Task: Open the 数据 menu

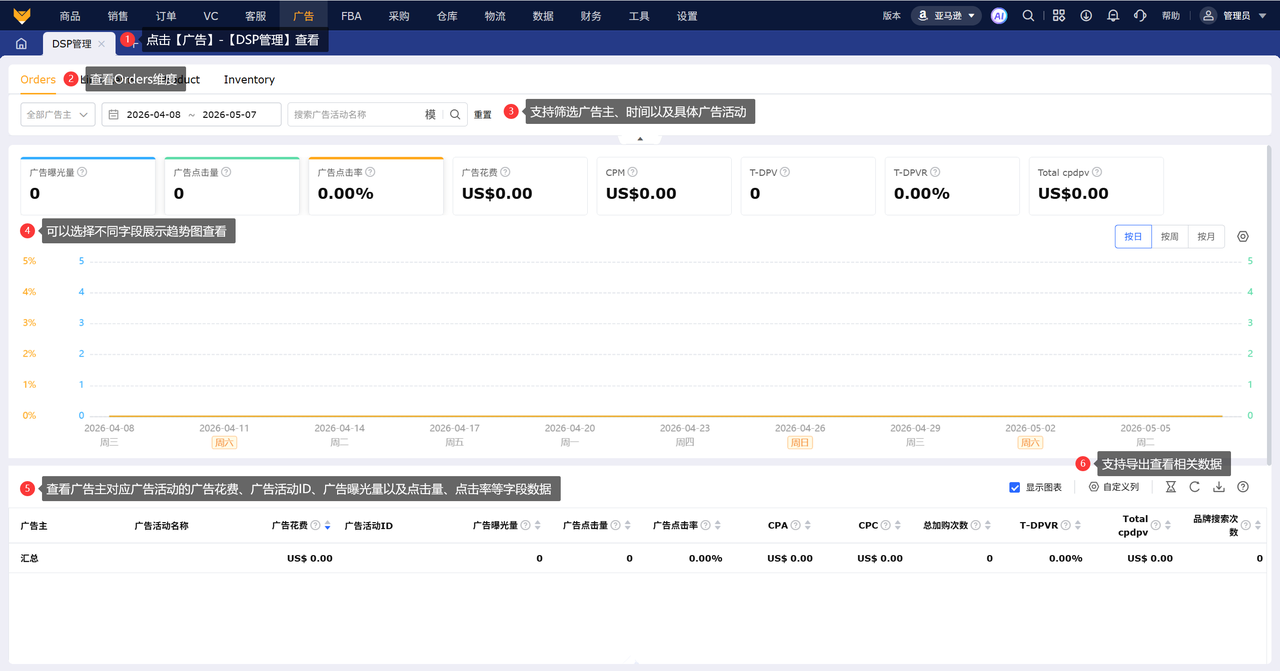Action: coord(543,16)
